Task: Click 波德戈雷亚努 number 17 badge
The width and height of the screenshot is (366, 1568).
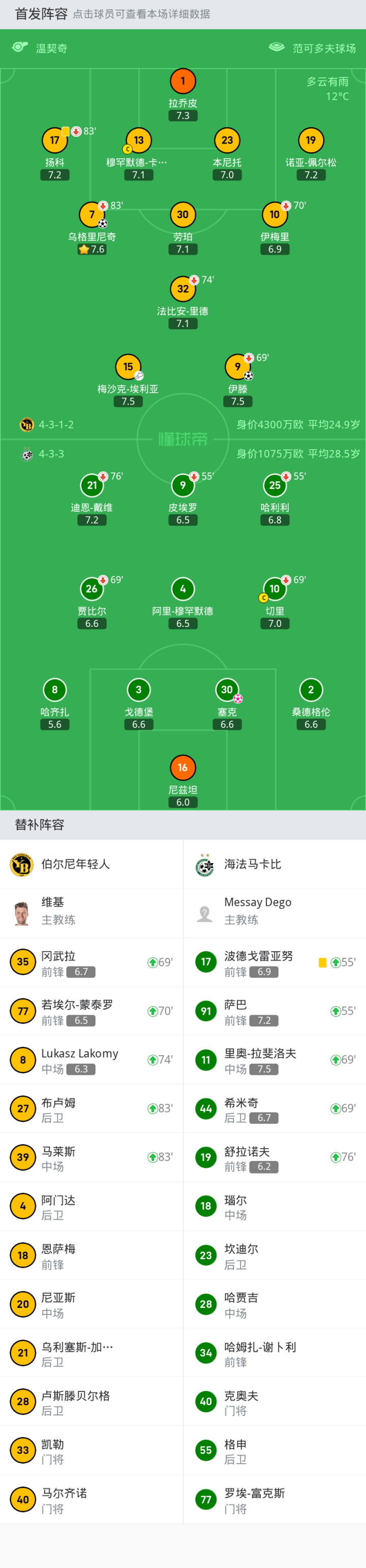Action: tap(206, 962)
